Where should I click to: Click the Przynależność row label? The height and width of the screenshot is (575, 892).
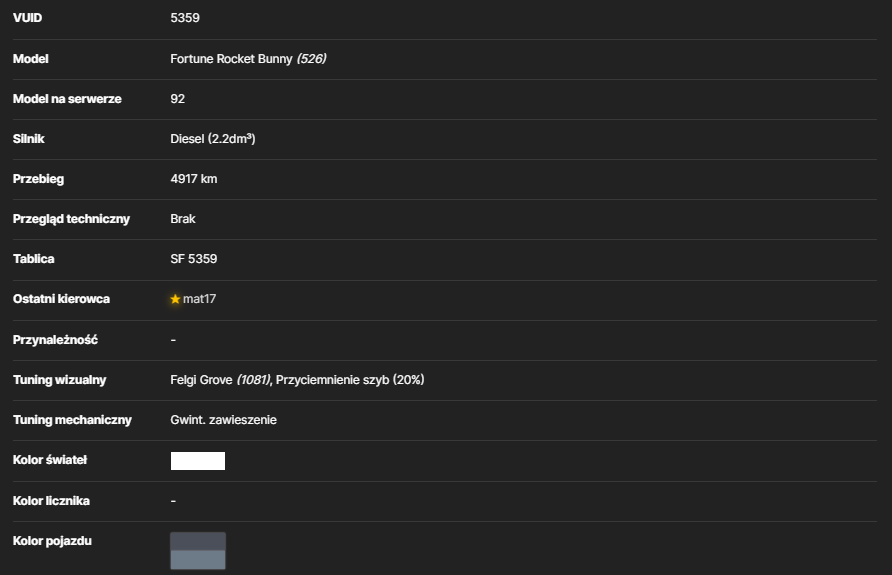pyautogui.click(x=55, y=340)
